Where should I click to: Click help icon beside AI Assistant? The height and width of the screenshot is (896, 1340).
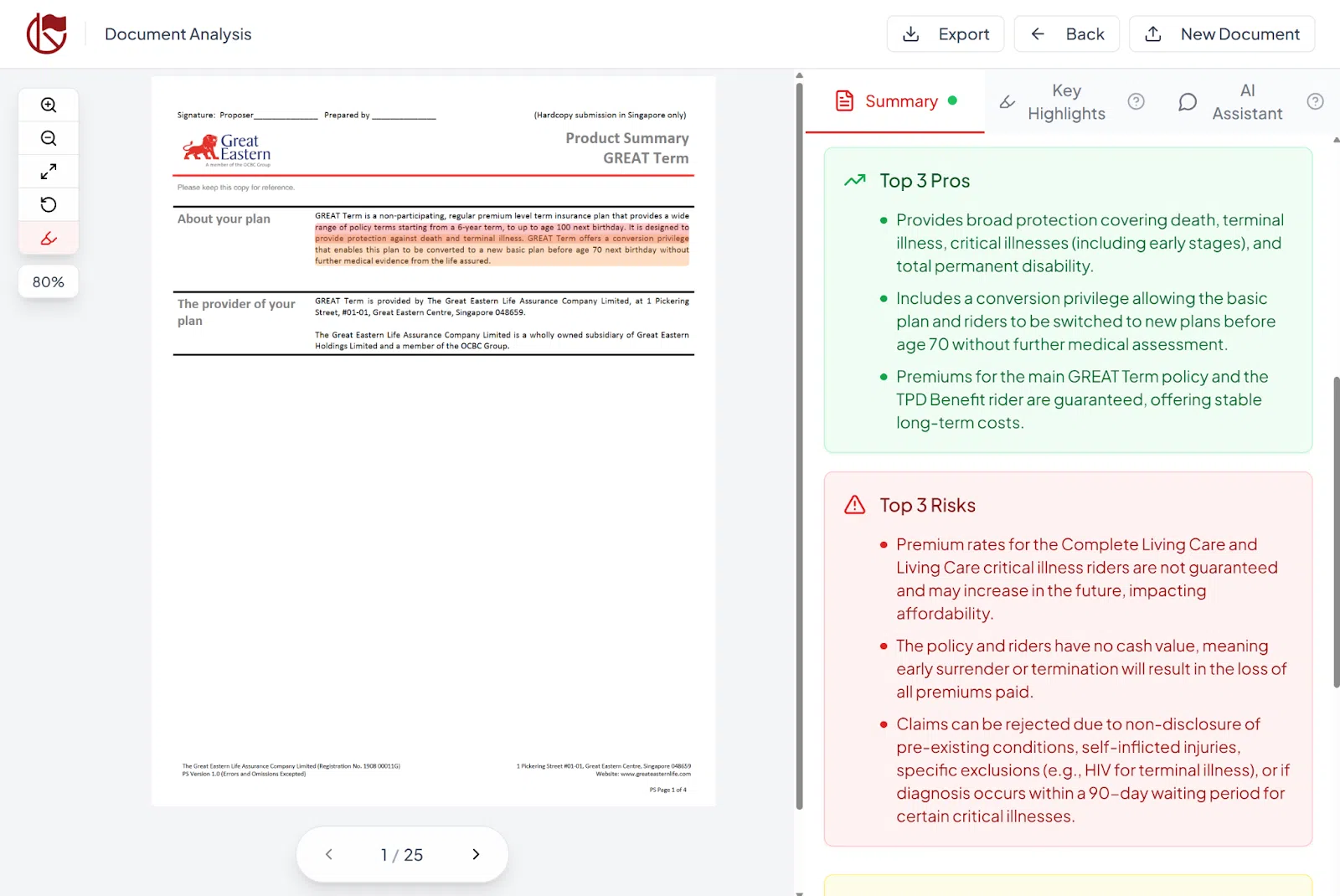(x=1315, y=101)
